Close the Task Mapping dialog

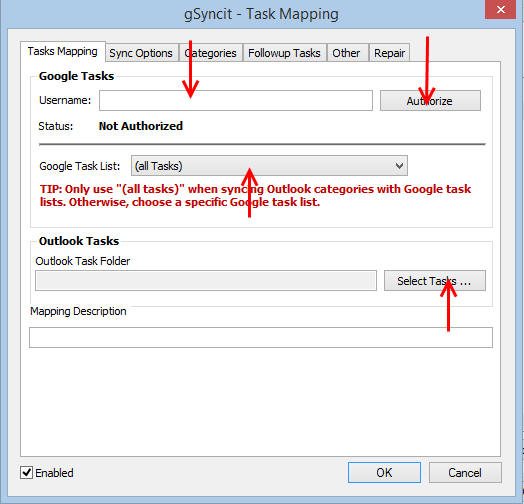(500, 9)
